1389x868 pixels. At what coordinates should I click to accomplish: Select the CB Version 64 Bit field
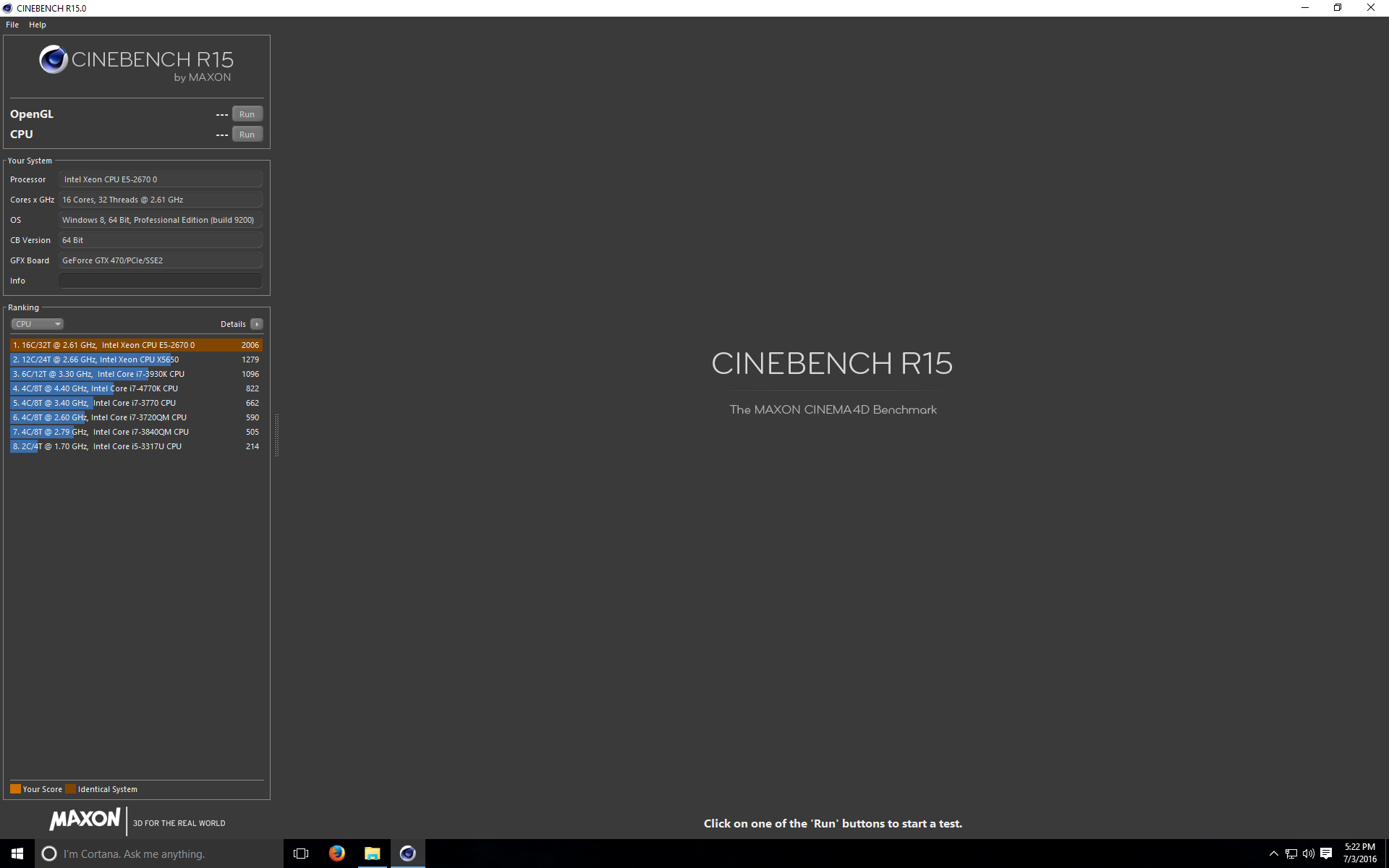click(x=160, y=240)
